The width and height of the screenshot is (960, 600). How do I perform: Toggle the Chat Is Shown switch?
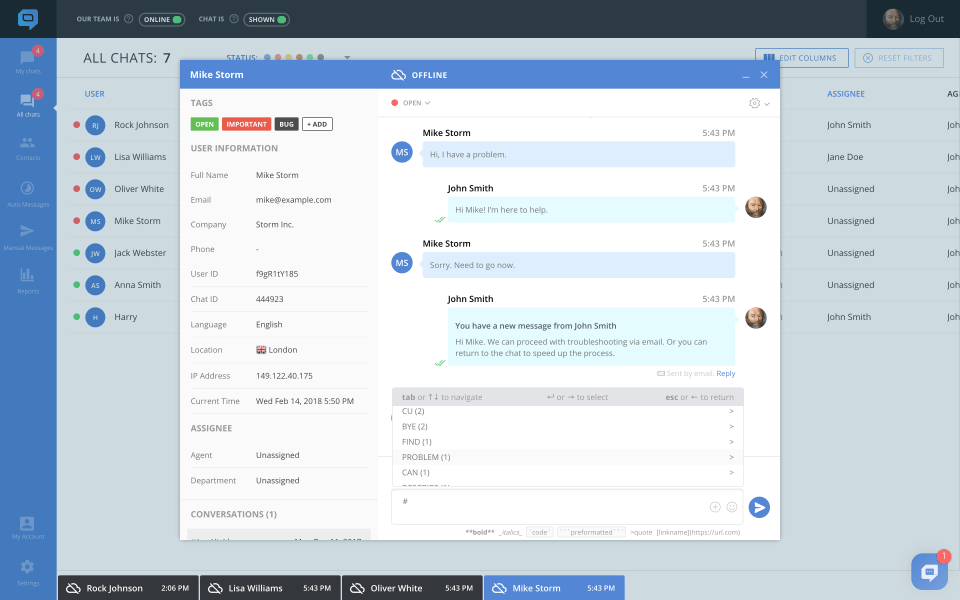coord(266,20)
